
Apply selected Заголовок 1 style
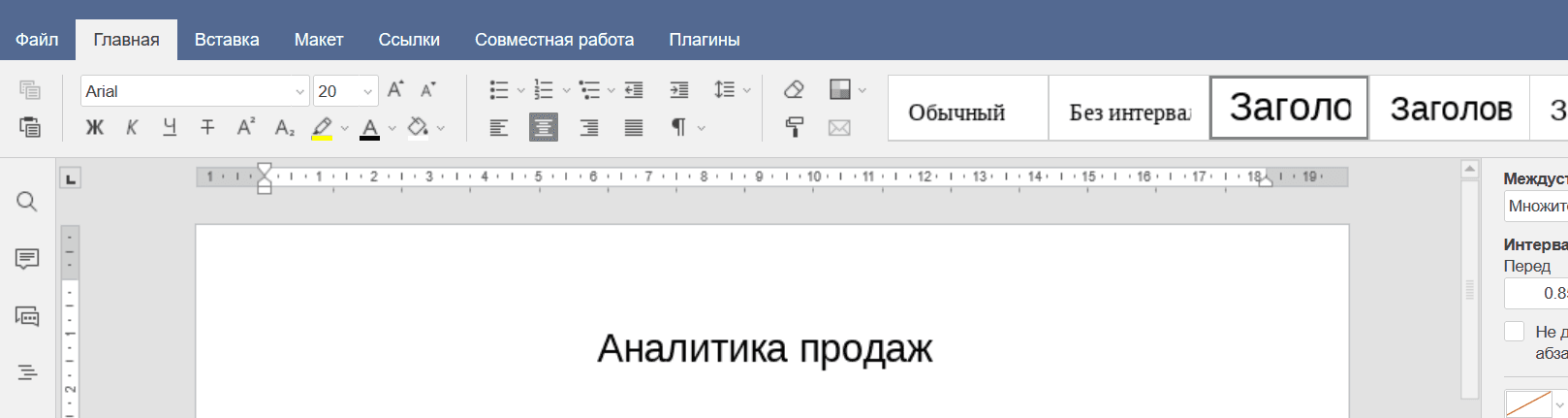[1289, 109]
